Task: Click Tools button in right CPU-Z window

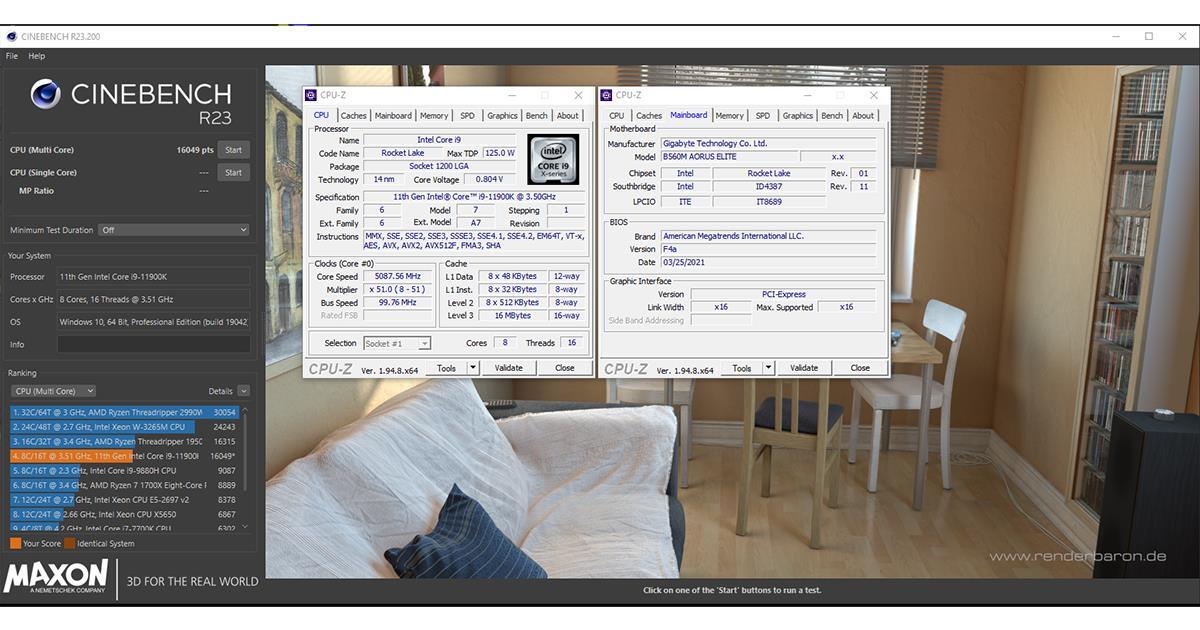Action: 741,368
